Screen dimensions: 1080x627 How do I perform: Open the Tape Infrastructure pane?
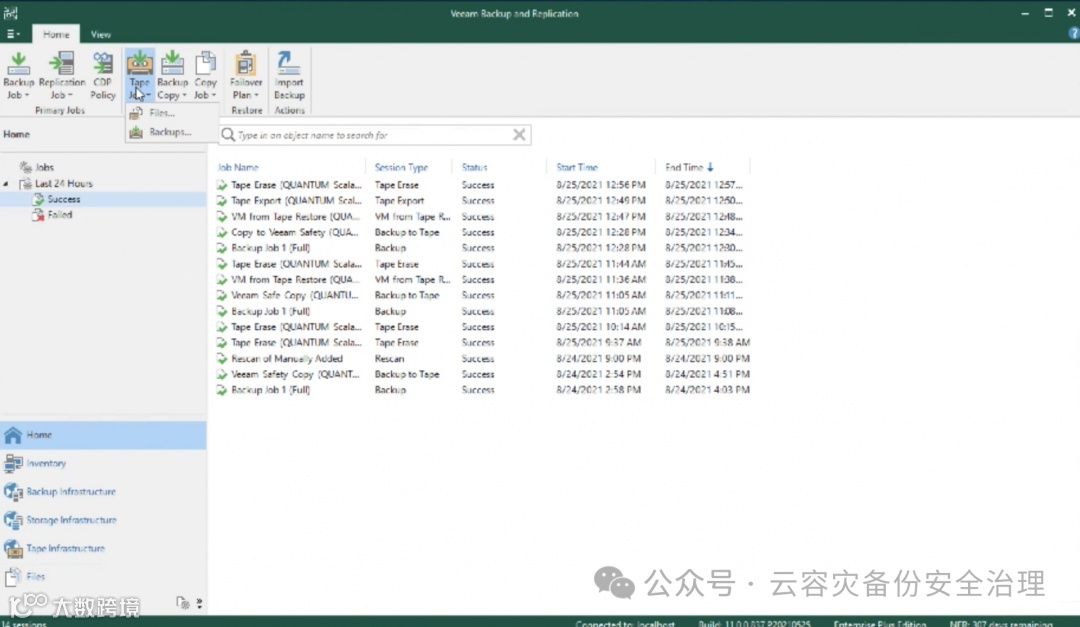[x=103, y=548]
